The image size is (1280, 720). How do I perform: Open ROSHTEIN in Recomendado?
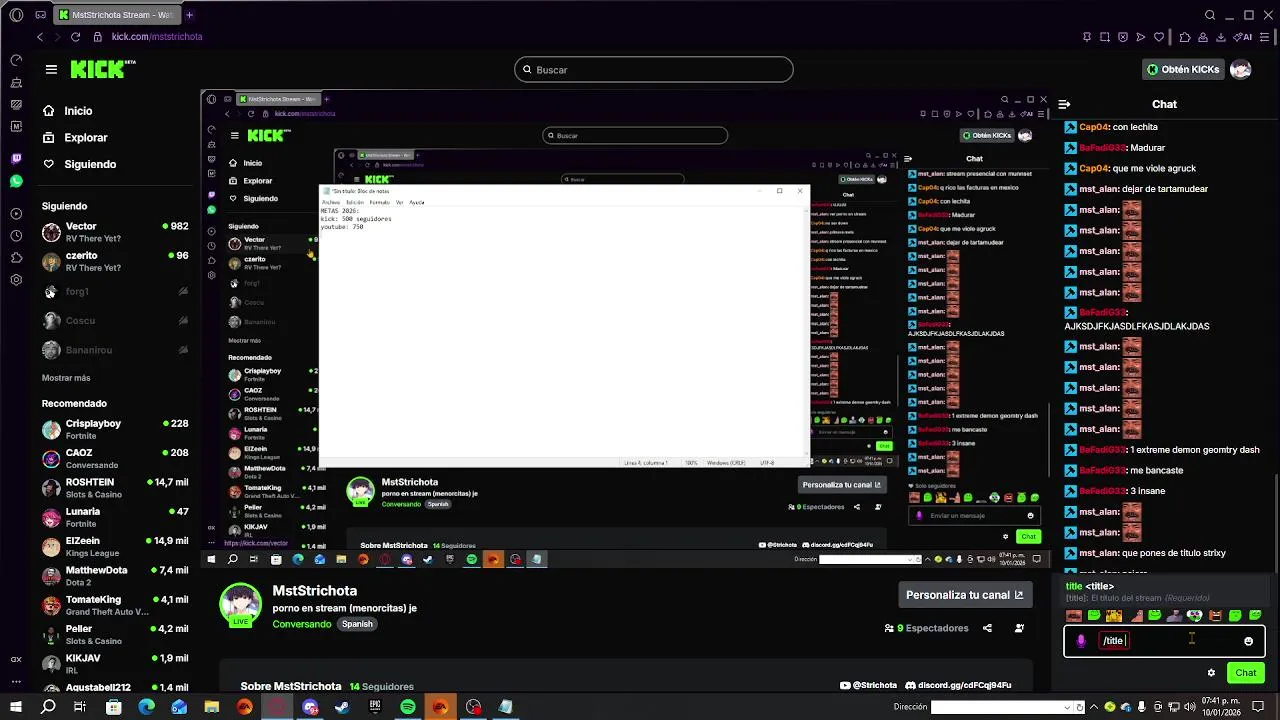click(x=115, y=488)
